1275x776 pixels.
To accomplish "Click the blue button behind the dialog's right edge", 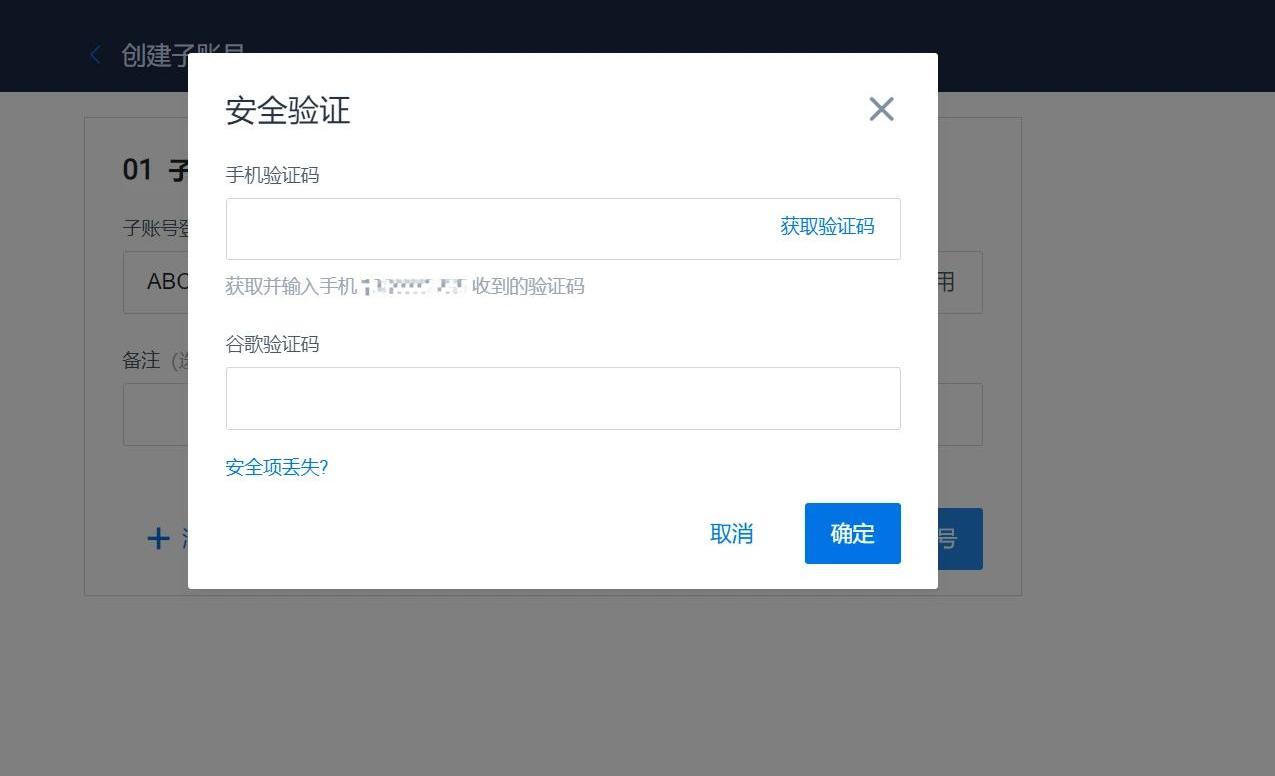I will point(960,539).
